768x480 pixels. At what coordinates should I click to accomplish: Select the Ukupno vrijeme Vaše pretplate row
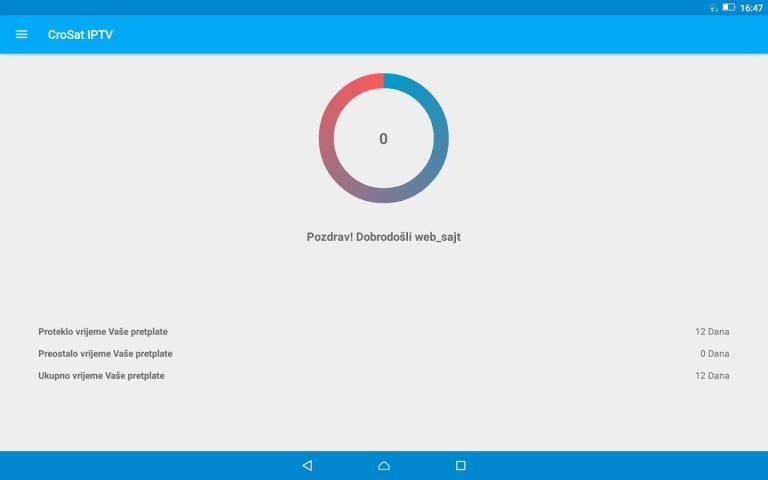pyautogui.click(x=101, y=375)
